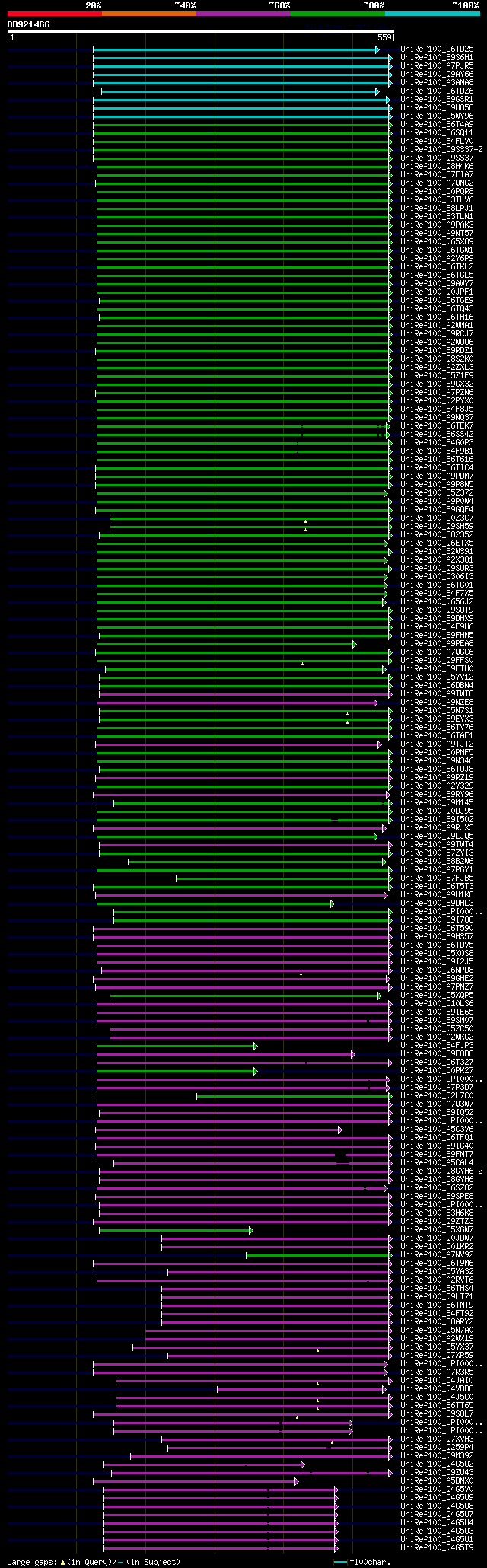Click the UniRef100_Q9LJQ5 label
Image resolution: width=487 pixels, height=1568 pixels.
click(x=437, y=837)
